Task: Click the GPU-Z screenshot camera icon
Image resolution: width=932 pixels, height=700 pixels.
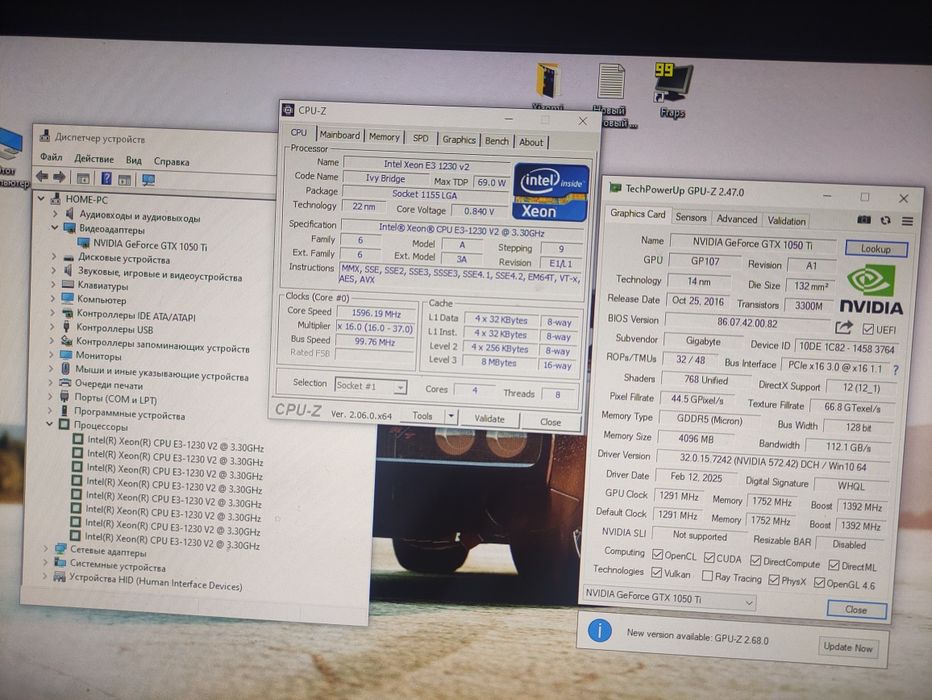Action: pyautogui.click(x=864, y=220)
